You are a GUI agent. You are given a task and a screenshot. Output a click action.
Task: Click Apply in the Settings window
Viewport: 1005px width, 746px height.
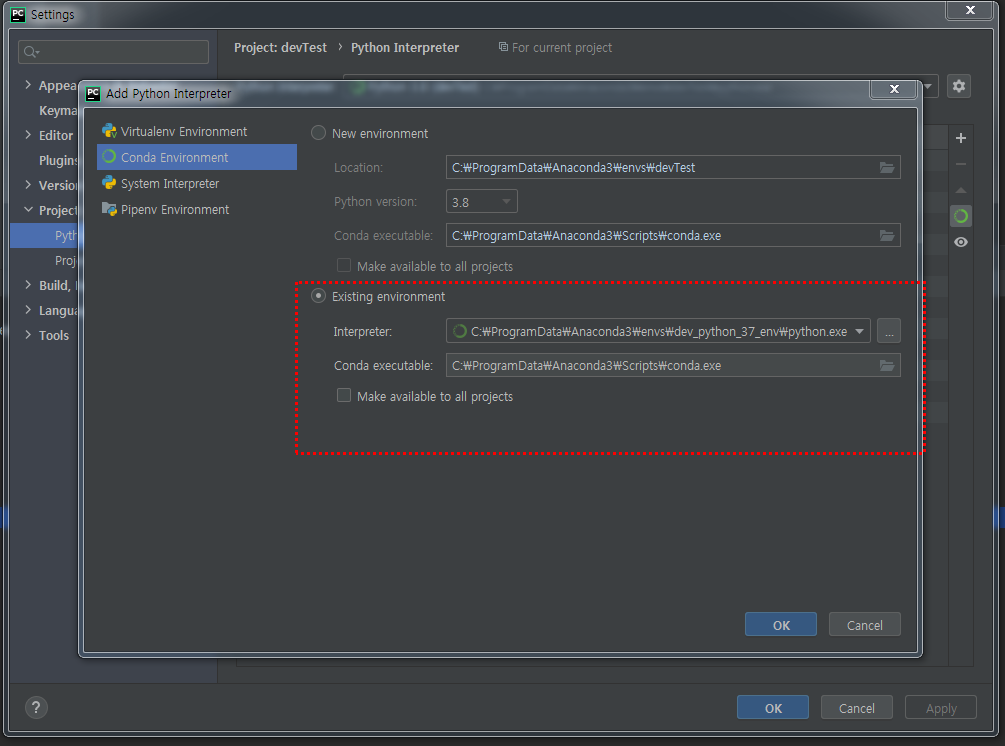pyautogui.click(x=941, y=708)
